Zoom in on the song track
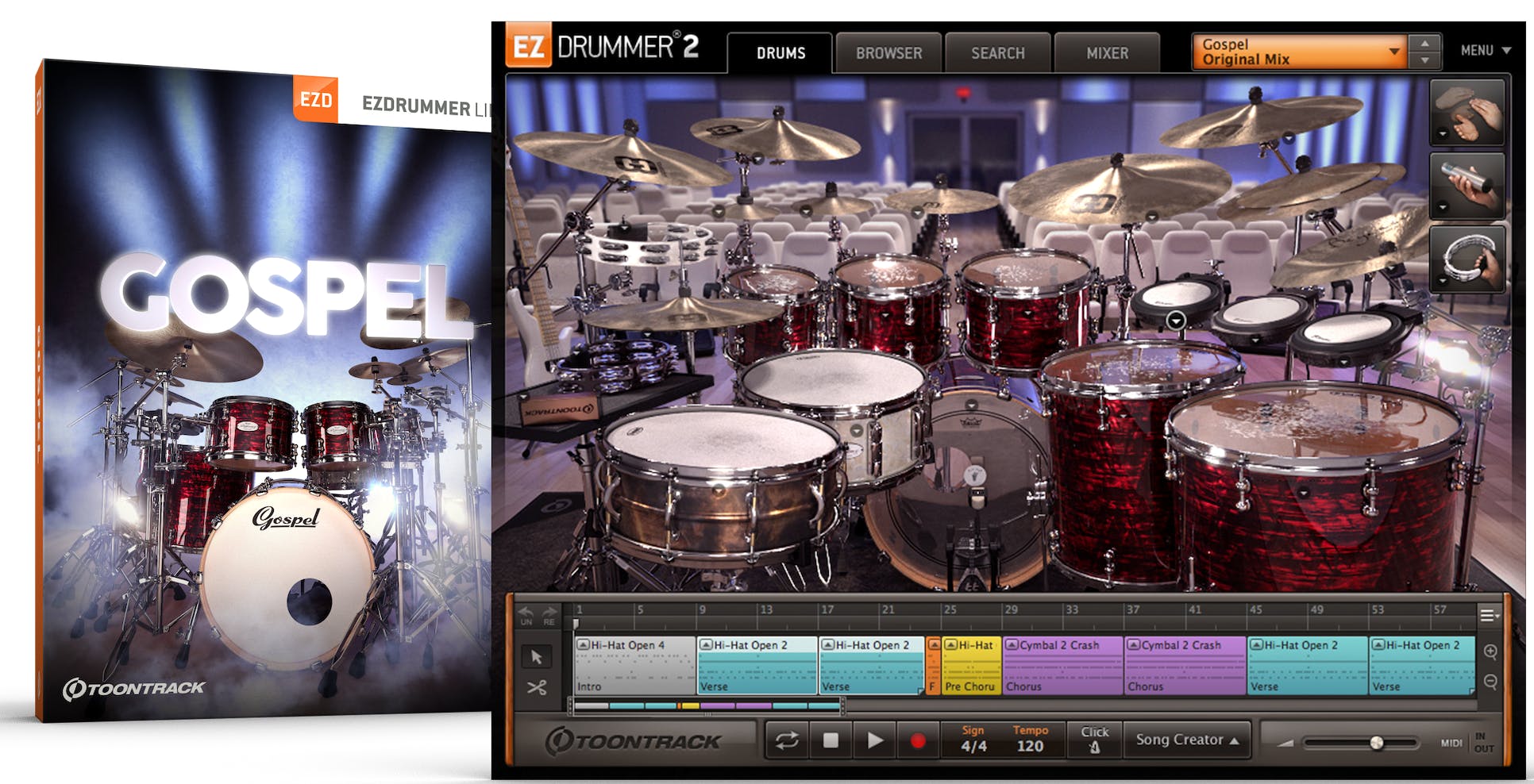 1490,651
